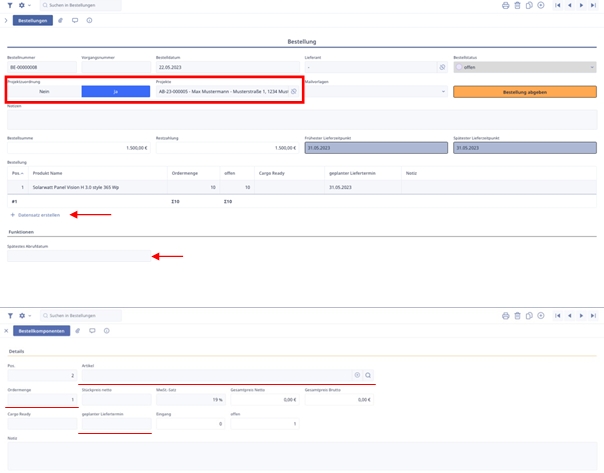
Task: Go to first record in lower toolbar
Action: click(x=558, y=316)
